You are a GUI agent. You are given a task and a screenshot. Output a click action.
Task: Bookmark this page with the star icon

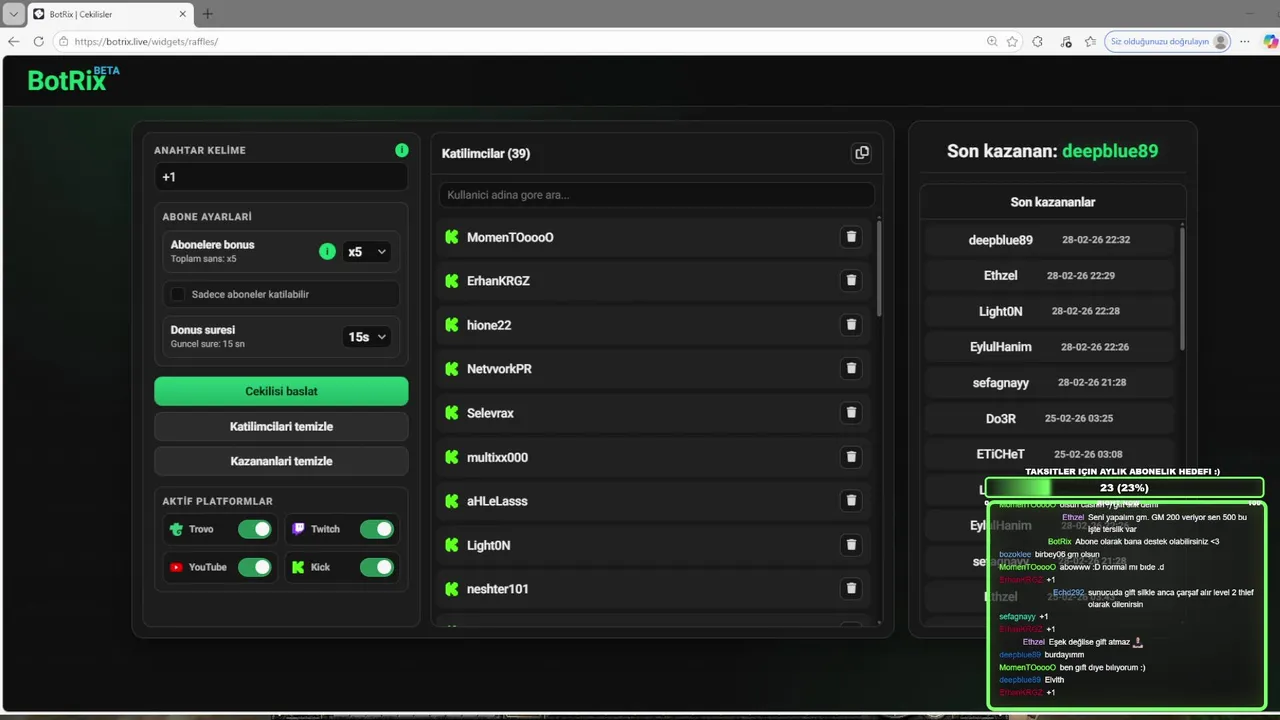(1012, 42)
